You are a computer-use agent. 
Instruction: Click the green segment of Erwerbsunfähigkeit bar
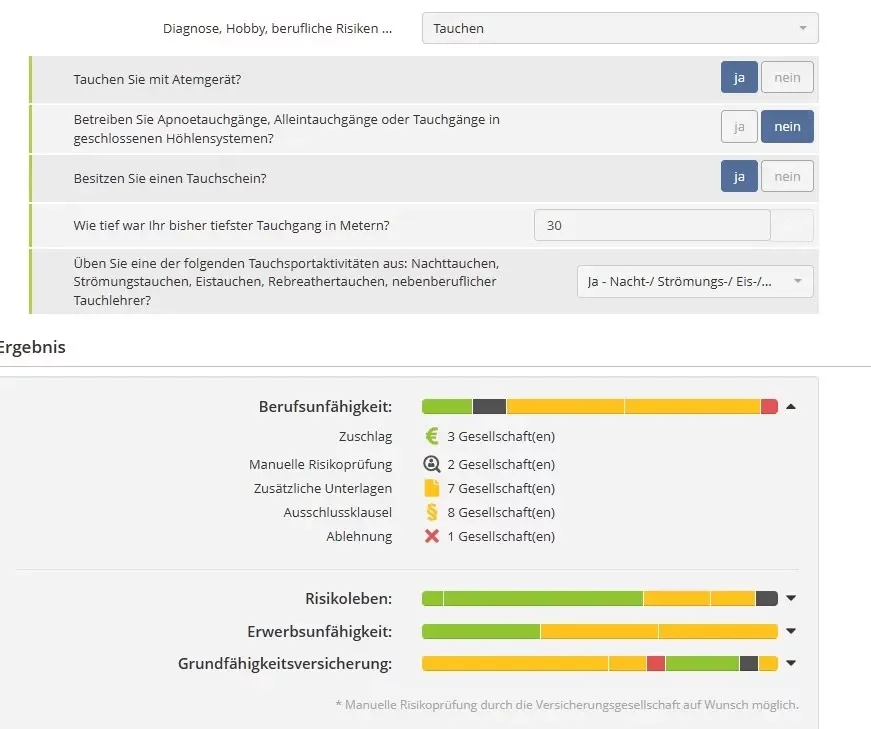coord(481,632)
